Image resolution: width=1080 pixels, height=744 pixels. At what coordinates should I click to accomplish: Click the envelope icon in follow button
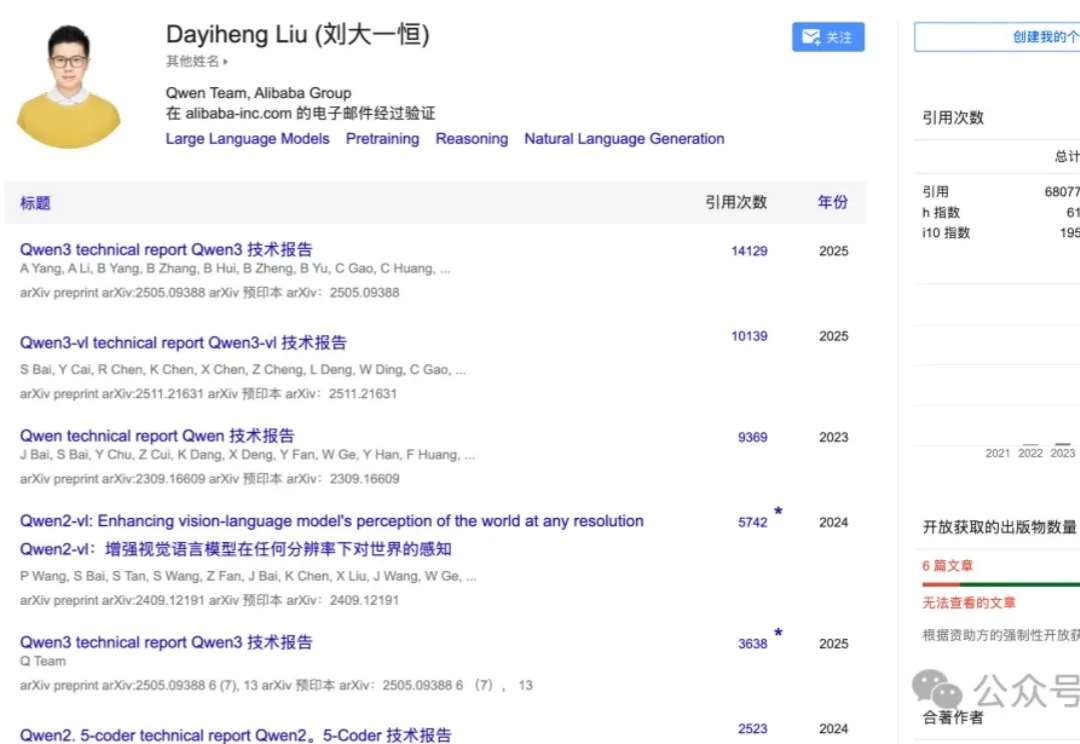point(811,37)
